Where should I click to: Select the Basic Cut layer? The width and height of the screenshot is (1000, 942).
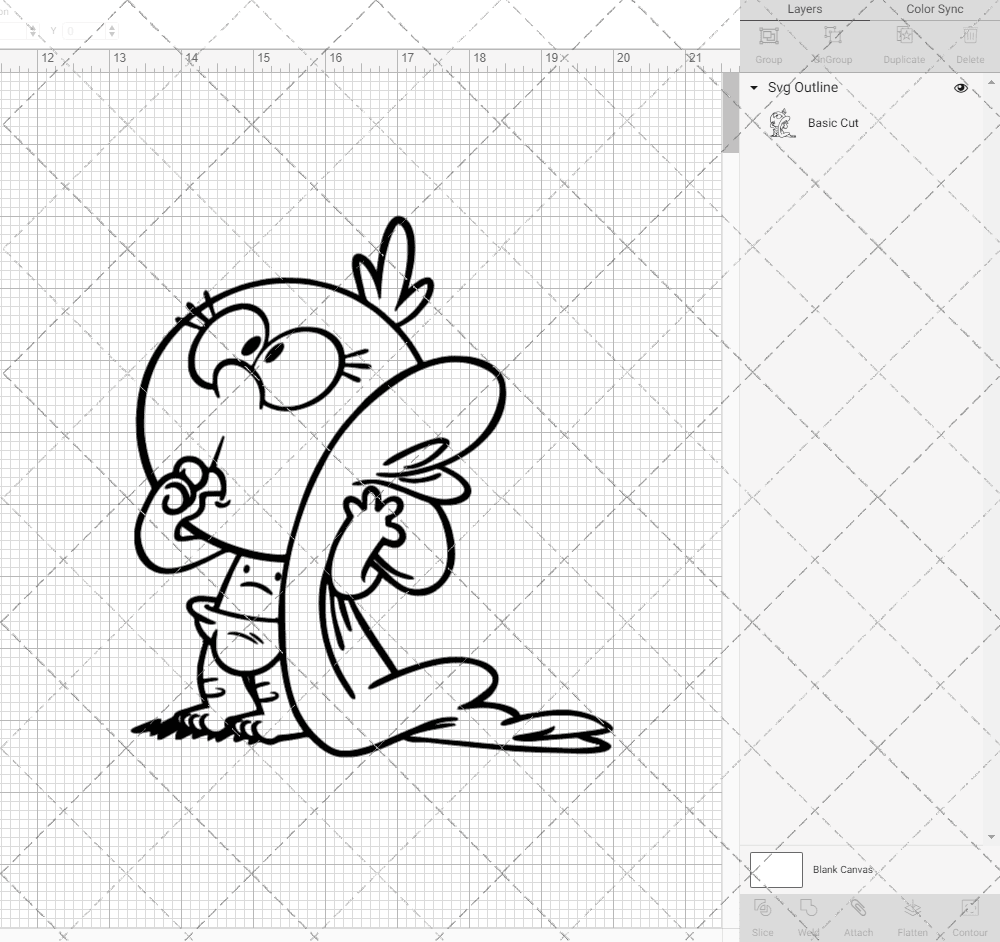(x=833, y=123)
